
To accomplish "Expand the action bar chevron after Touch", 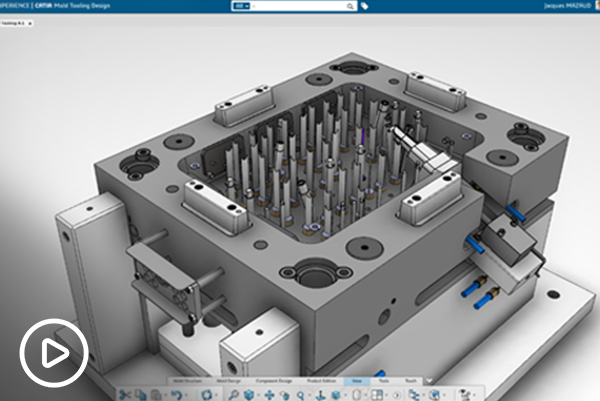I will (x=430, y=381).
